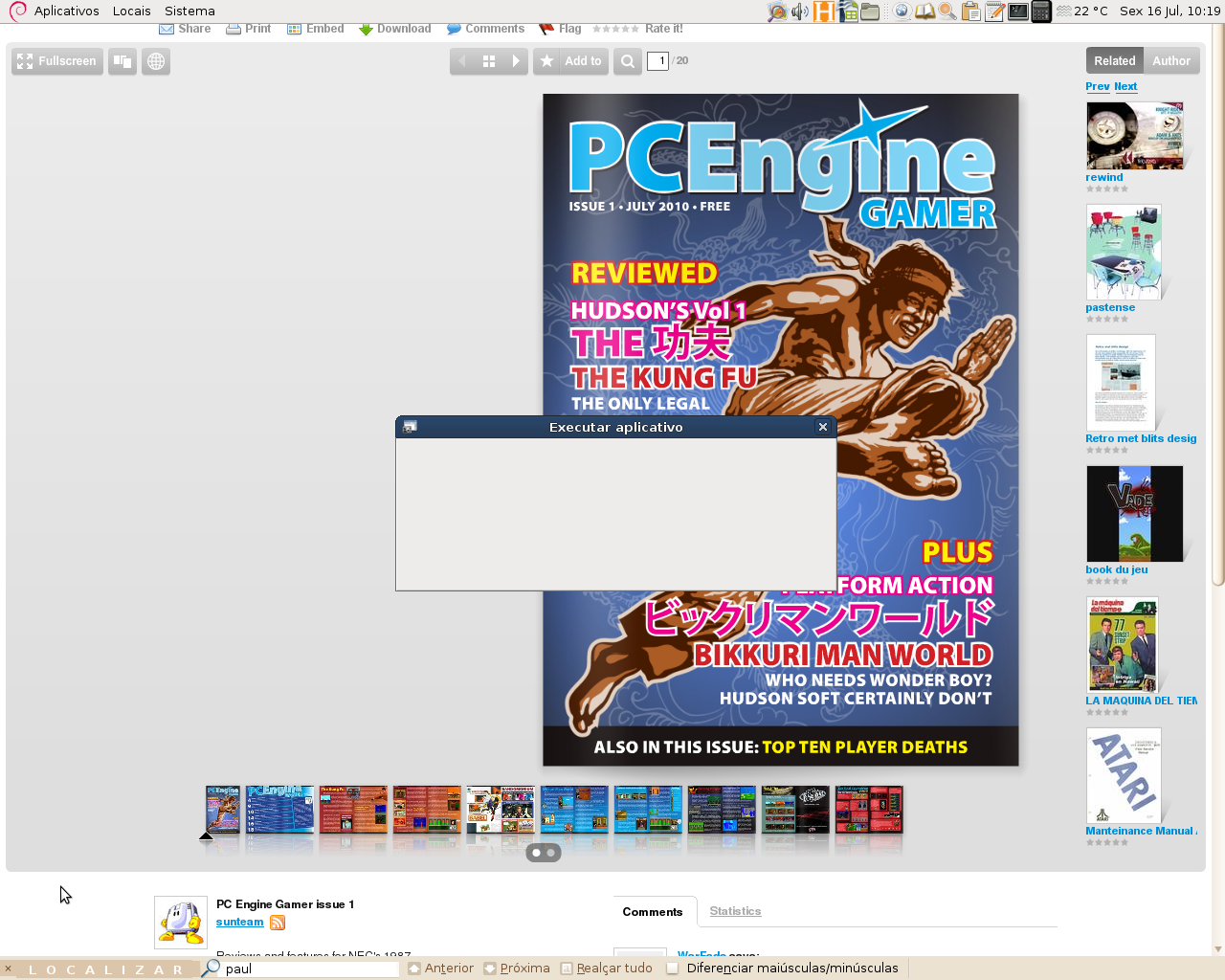Click the find bar search text field

click(x=309, y=969)
